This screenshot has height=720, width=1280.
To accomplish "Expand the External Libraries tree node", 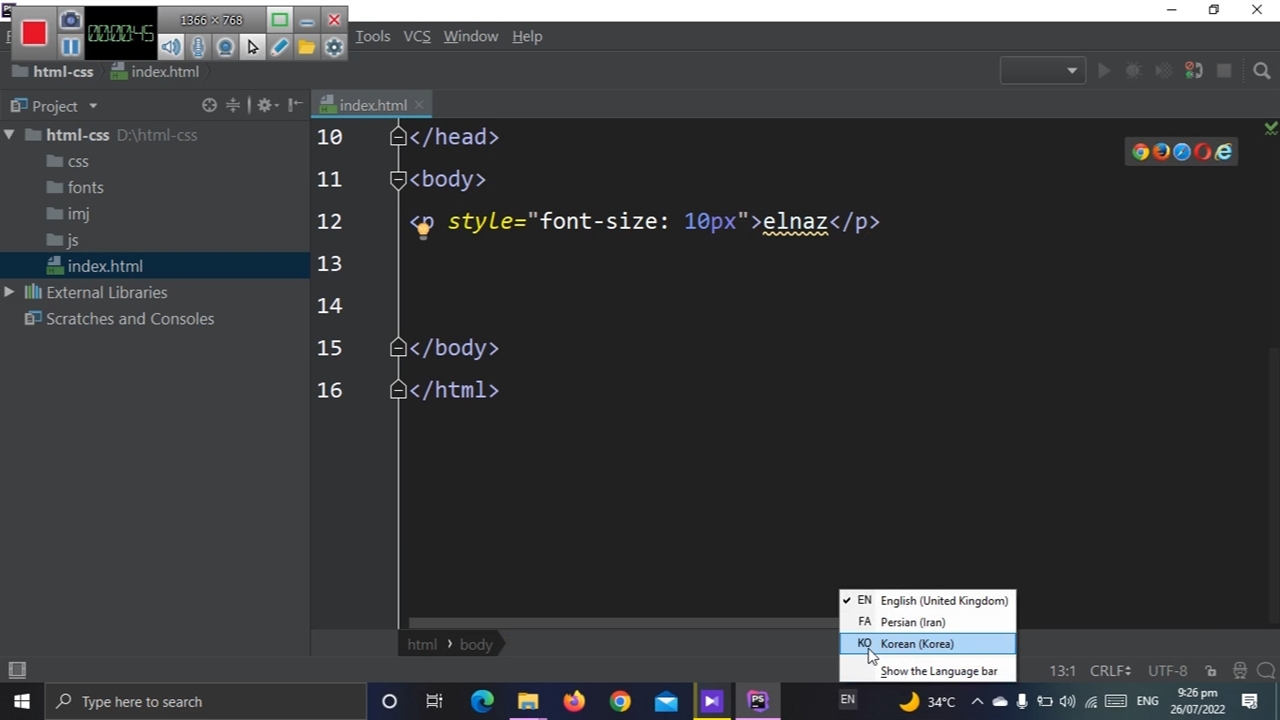I will [x=9, y=292].
